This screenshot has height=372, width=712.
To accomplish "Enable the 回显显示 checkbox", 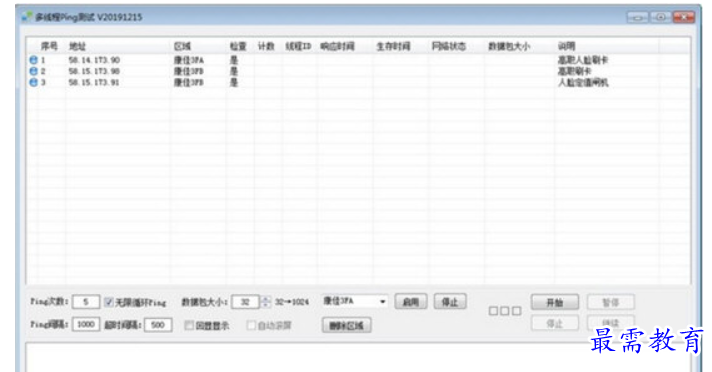I will [189, 325].
